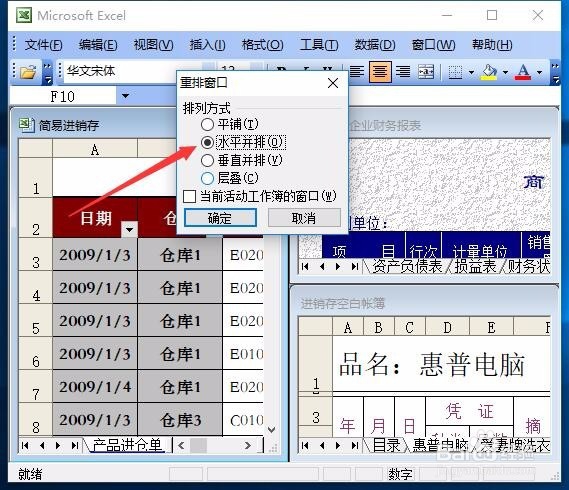Close the 重排窗口 dialog
569x490 pixels.
coord(333,83)
